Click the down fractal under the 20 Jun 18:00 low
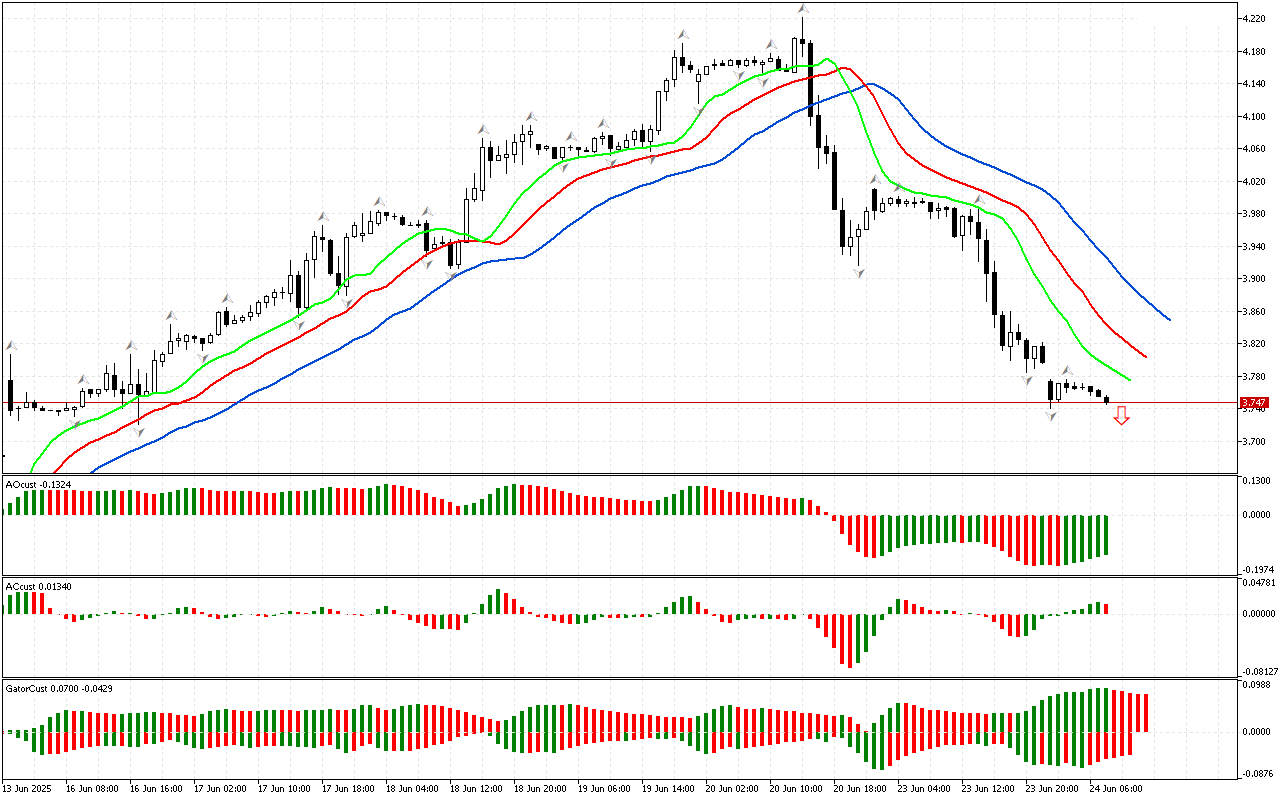This screenshot has height=800, width=1280. point(858,272)
